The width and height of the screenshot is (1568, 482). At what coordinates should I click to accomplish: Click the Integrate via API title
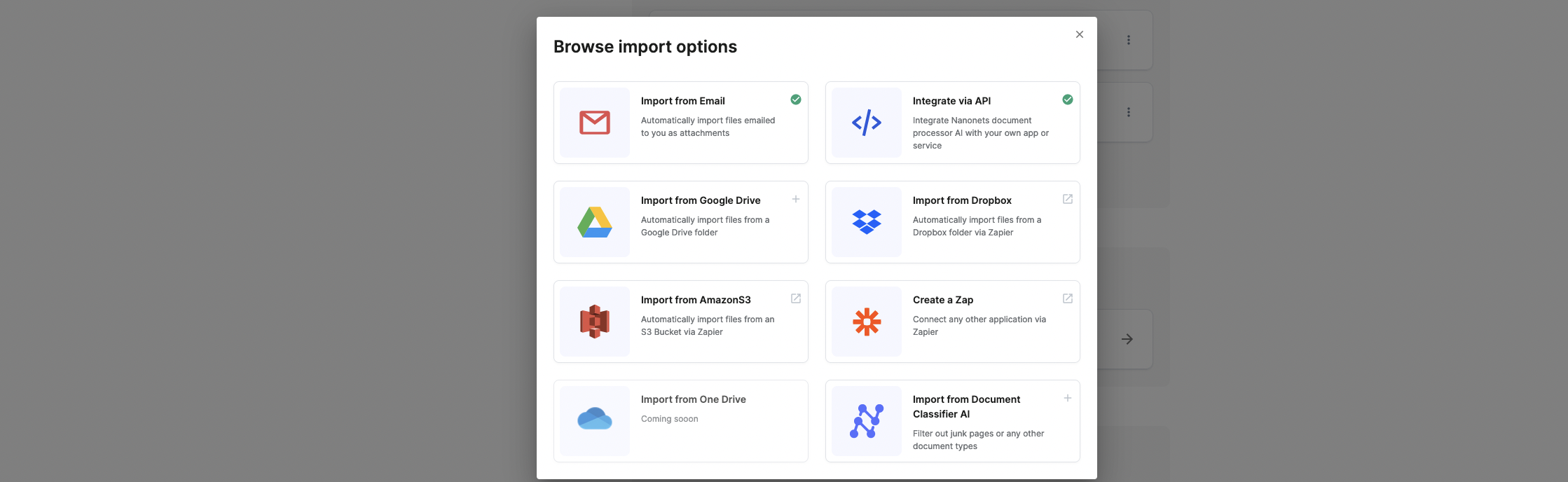click(951, 101)
